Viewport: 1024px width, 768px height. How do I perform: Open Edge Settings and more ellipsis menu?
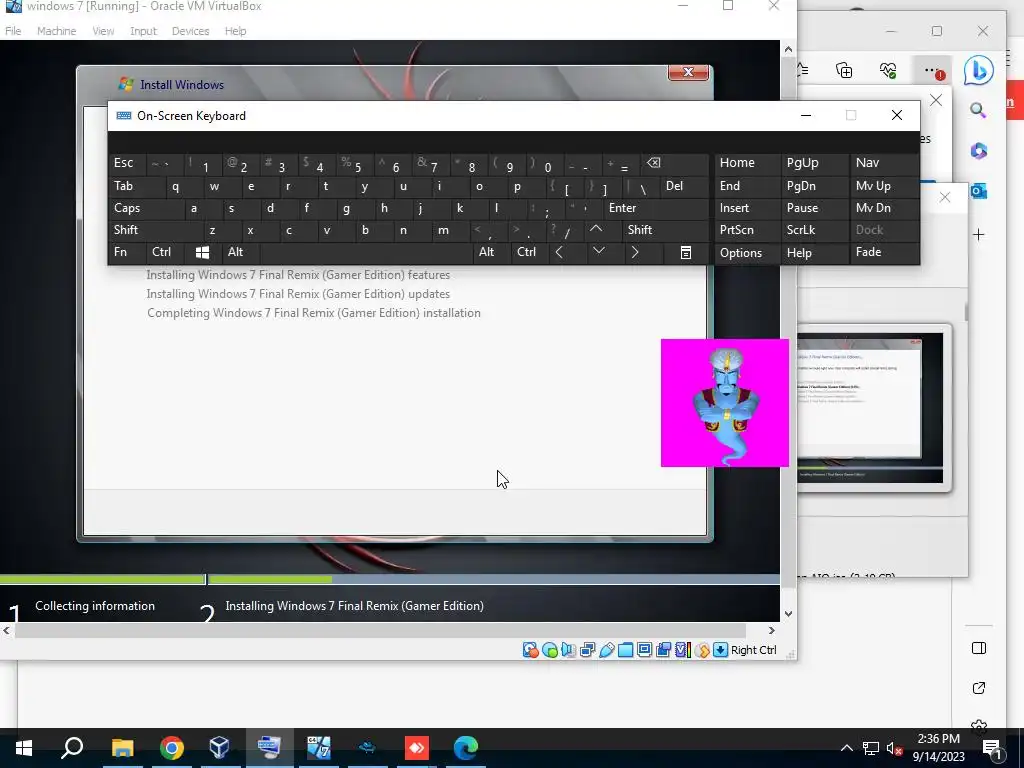(x=932, y=71)
